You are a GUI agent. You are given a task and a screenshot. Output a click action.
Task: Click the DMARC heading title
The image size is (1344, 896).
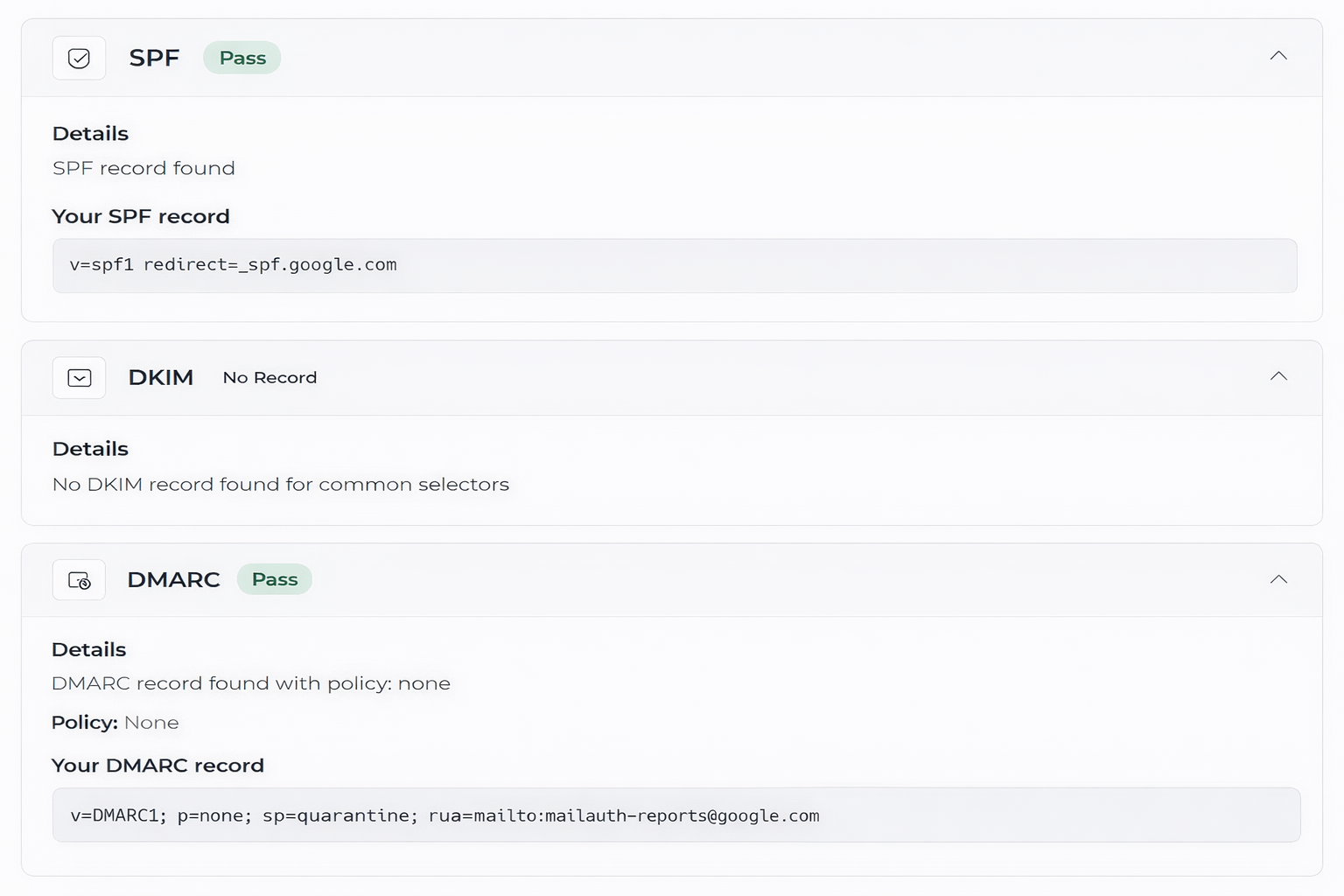173,579
